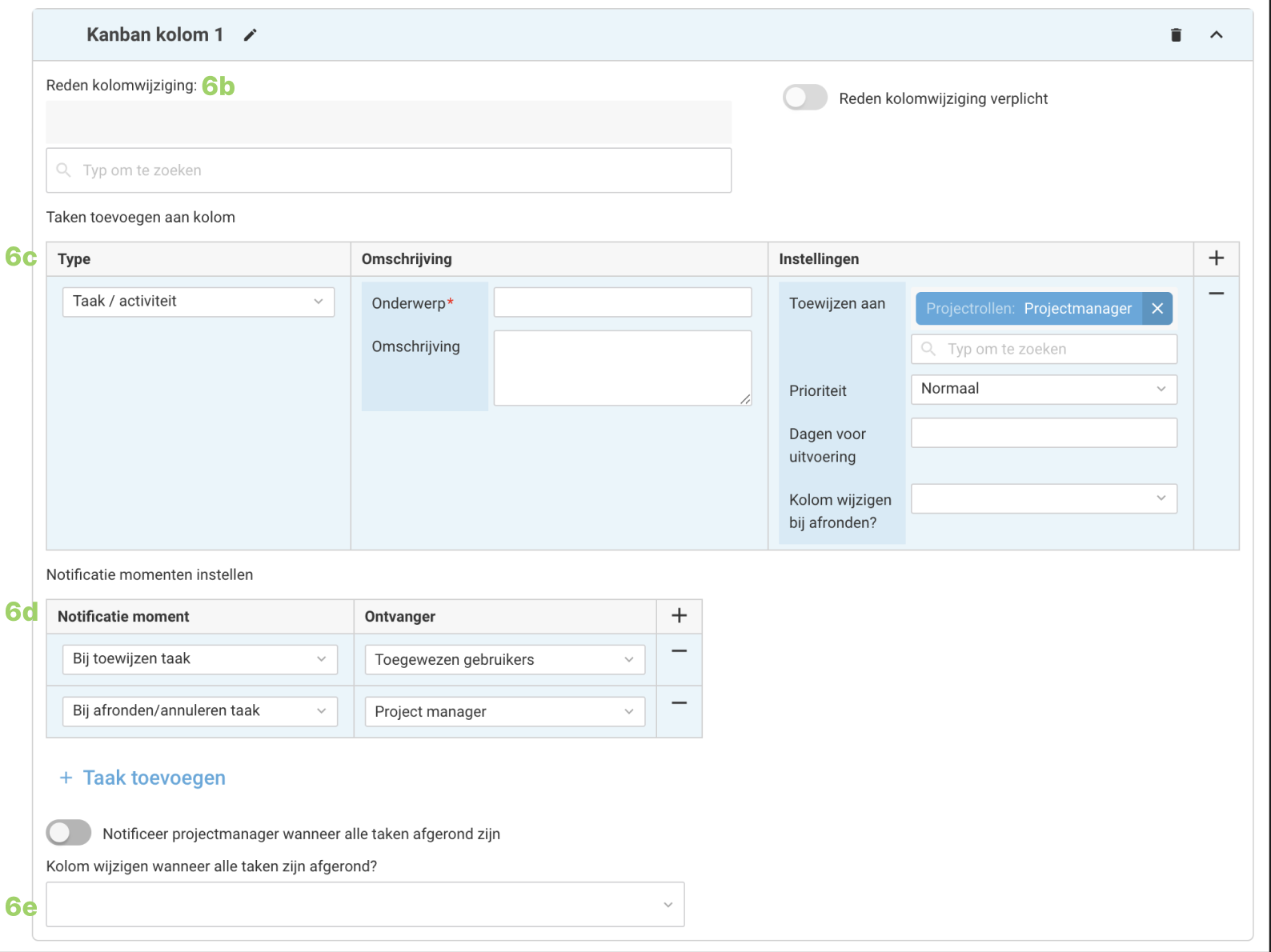Delete Kanban kolom 1 with trash icon
The height and width of the screenshot is (952, 1271).
tap(1176, 35)
